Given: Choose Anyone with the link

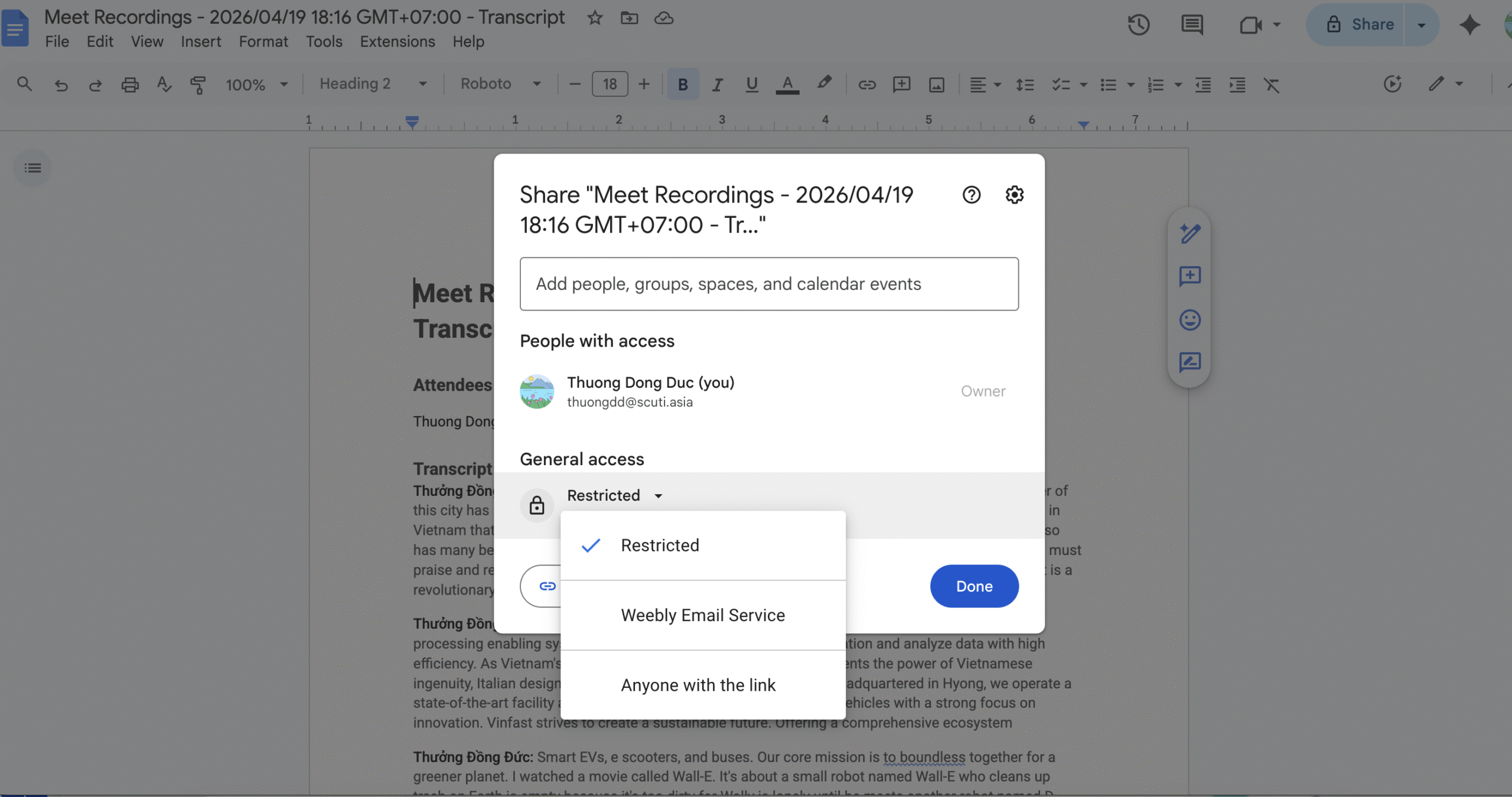Looking at the screenshot, I should pos(698,685).
